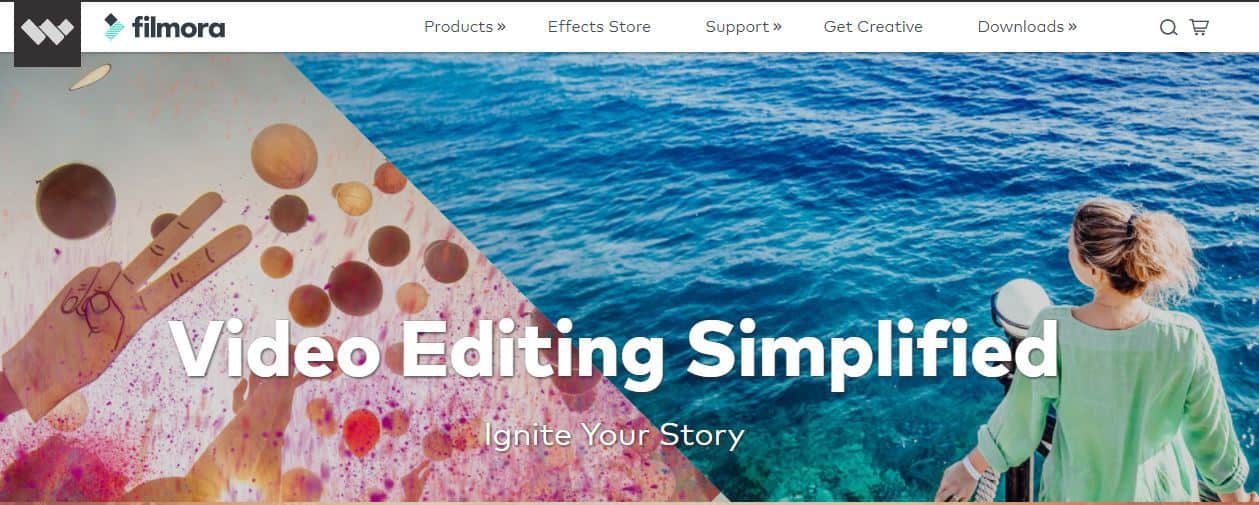Screen dimensions: 1259x505
Task: Open the Products menu
Action: pos(458,27)
